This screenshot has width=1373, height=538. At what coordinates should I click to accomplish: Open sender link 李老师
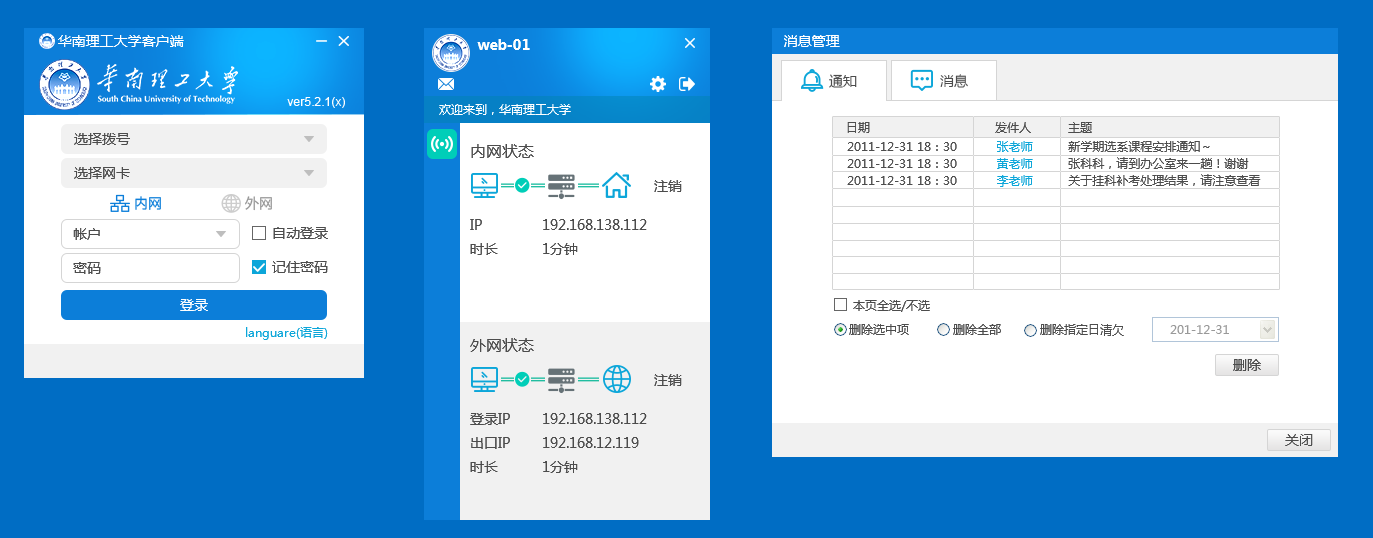coord(1014,181)
